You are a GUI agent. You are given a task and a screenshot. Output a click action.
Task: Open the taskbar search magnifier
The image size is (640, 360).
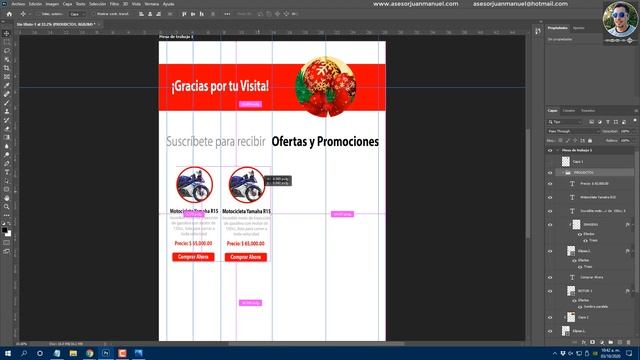(24, 353)
